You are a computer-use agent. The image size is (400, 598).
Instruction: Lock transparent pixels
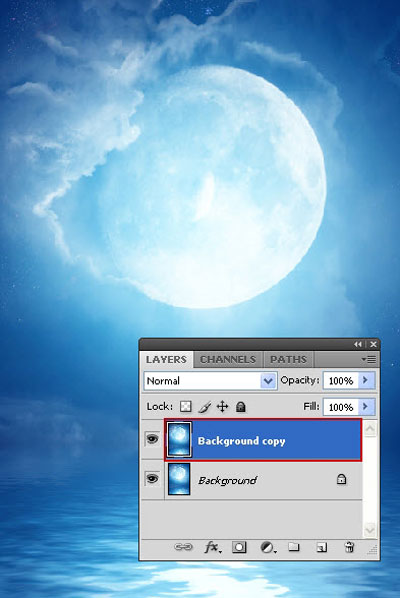tap(186, 407)
